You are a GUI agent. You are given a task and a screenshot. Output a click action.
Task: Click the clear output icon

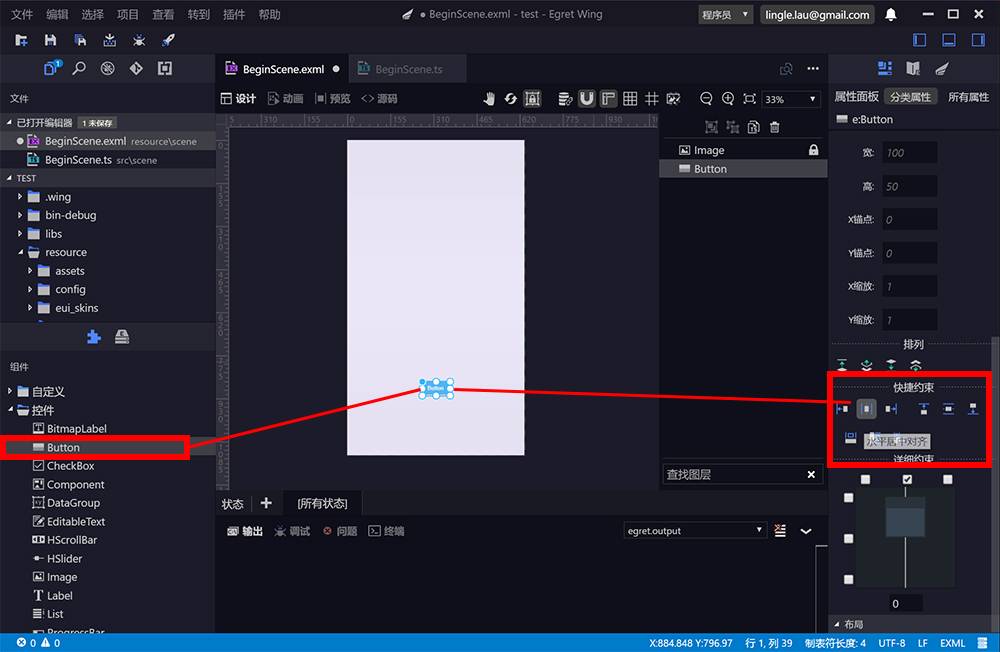coord(780,531)
